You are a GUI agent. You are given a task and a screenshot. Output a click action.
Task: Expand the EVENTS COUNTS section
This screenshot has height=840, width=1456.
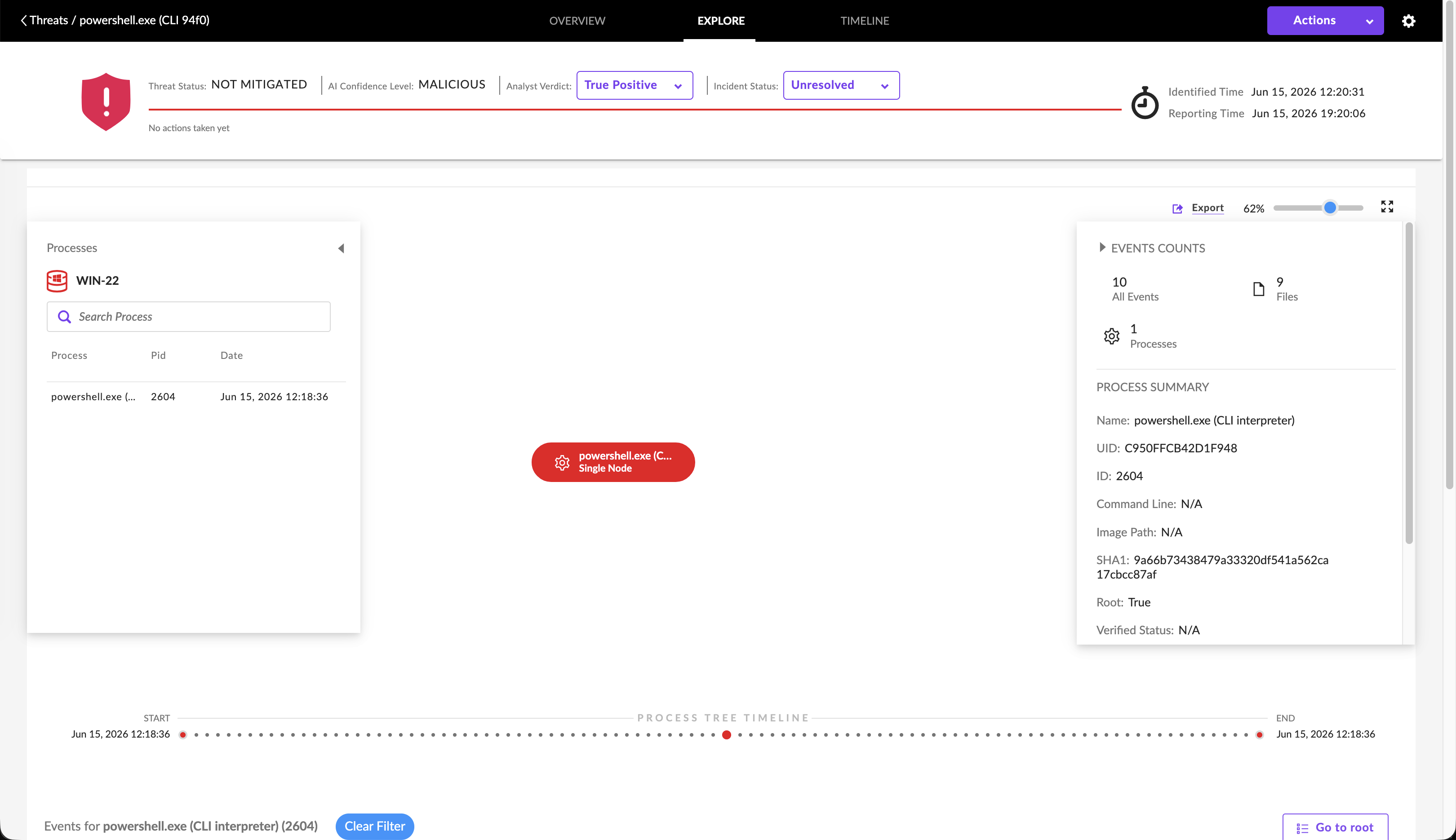[1102, 248]
